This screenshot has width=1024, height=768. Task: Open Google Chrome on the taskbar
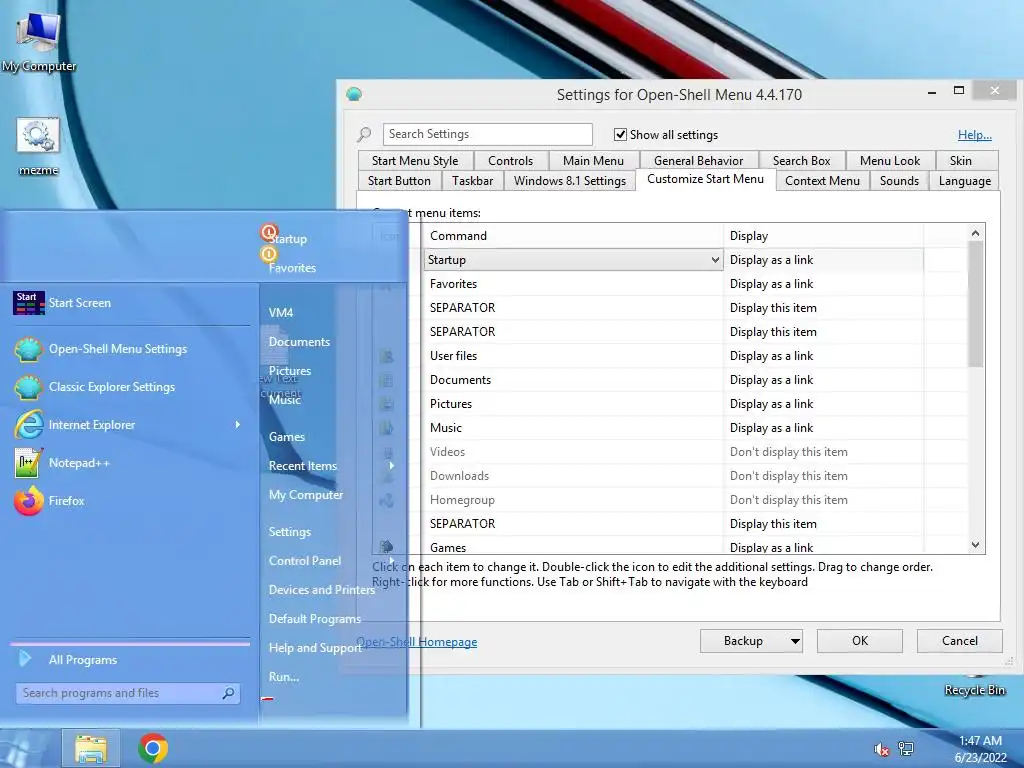coord(153,749)
